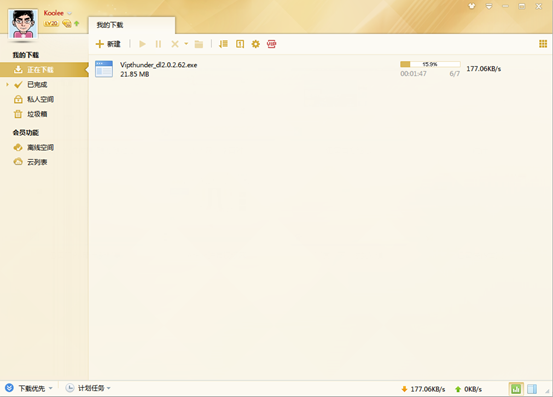Select 正在下载 in the sidebar
This screenshot has width=553, height=397.
(44, 70)
